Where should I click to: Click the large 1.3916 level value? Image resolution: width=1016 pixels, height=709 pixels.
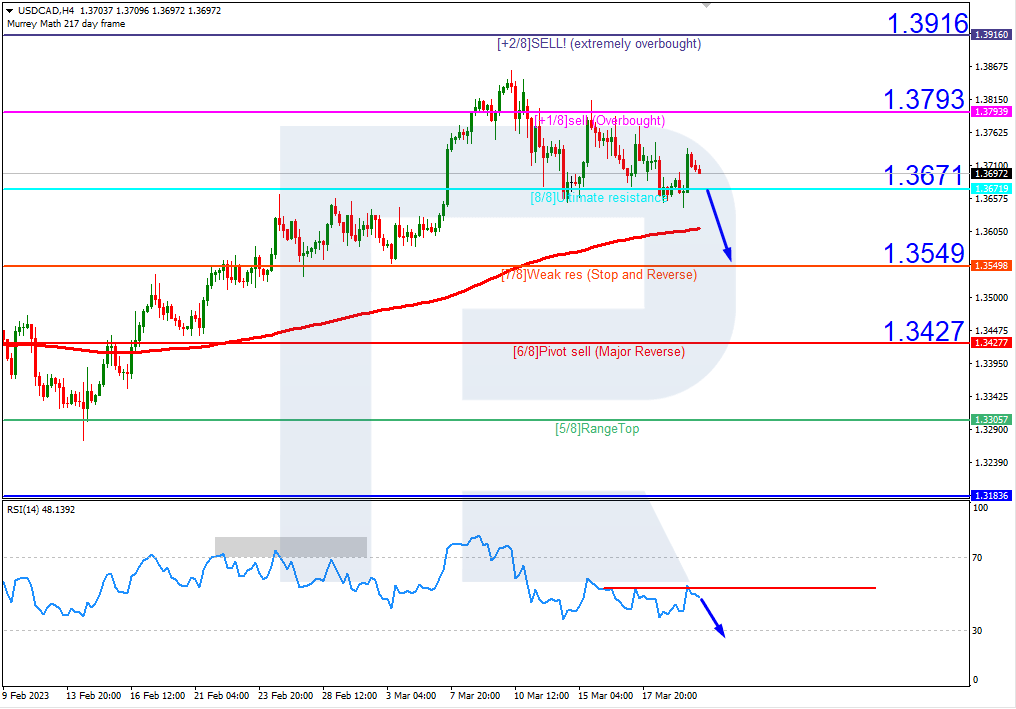927,23
